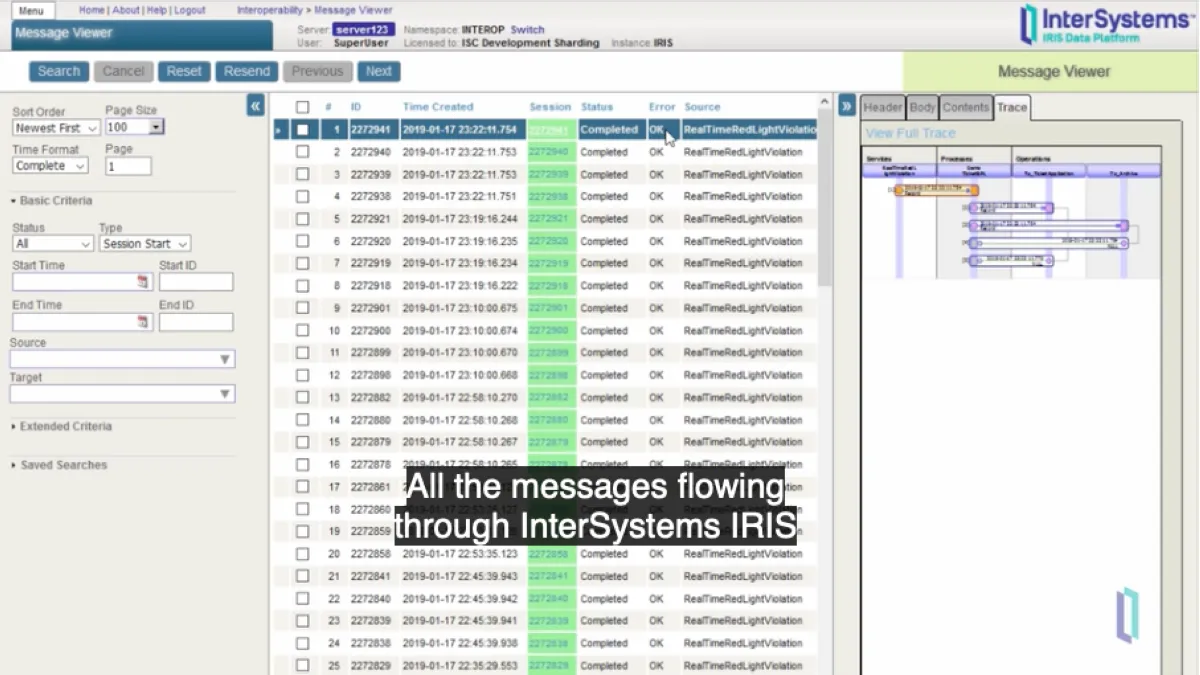Switch to the Contents tab
This screenshot has width=1200, height=675.
click(x=966, y=108)
